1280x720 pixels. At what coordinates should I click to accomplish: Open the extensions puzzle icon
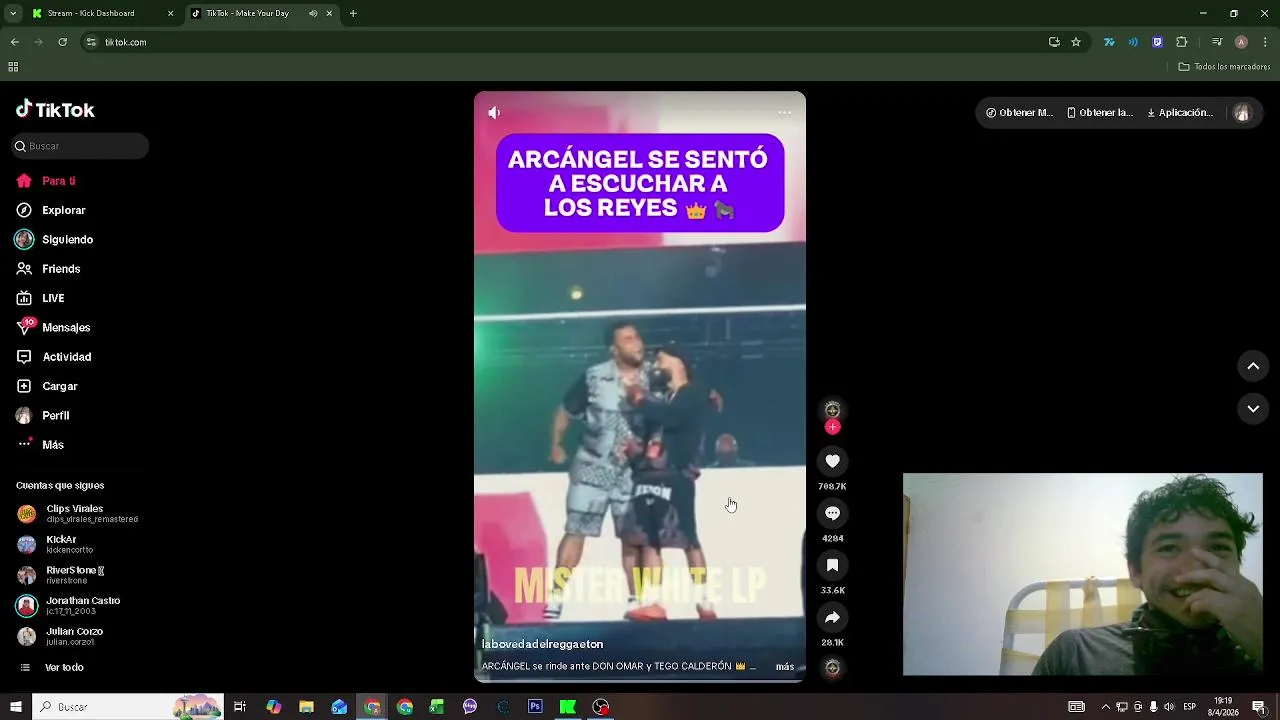[x=1182, y=42]
